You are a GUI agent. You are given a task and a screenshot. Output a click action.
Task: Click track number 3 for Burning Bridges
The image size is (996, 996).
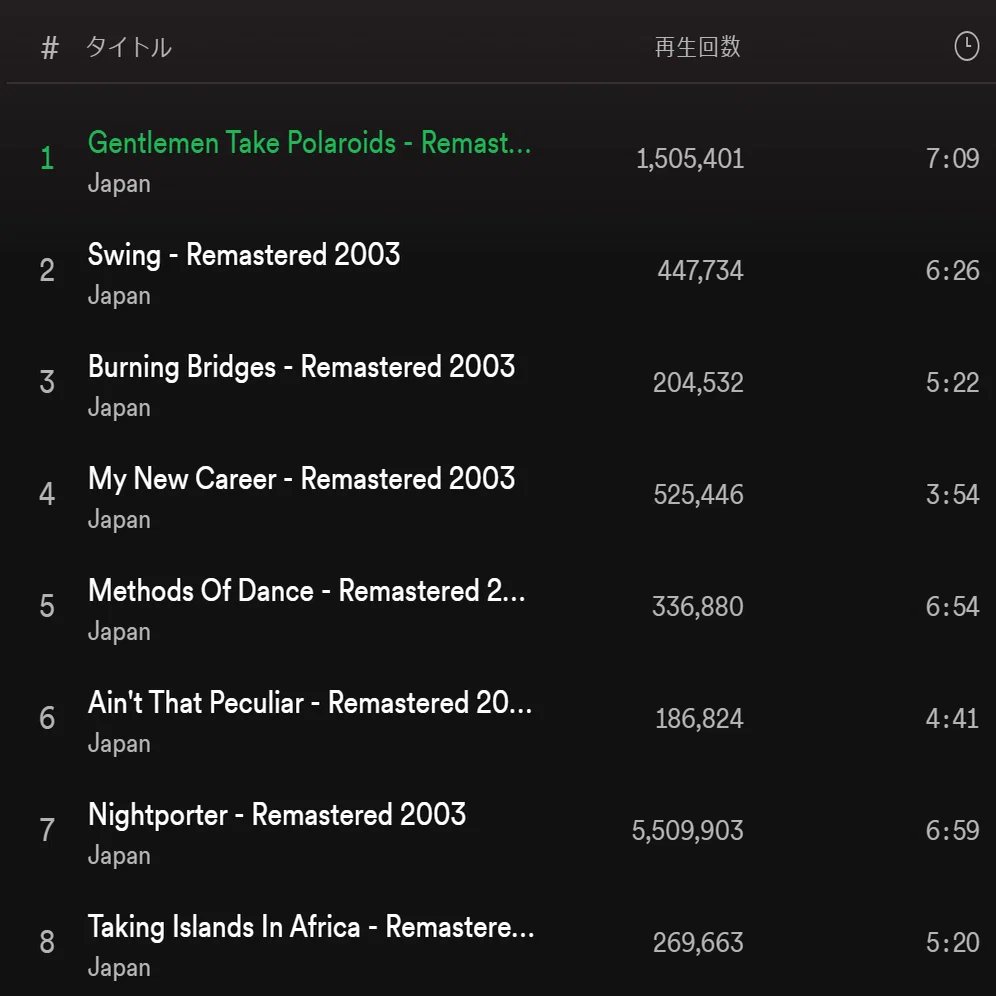47,382
